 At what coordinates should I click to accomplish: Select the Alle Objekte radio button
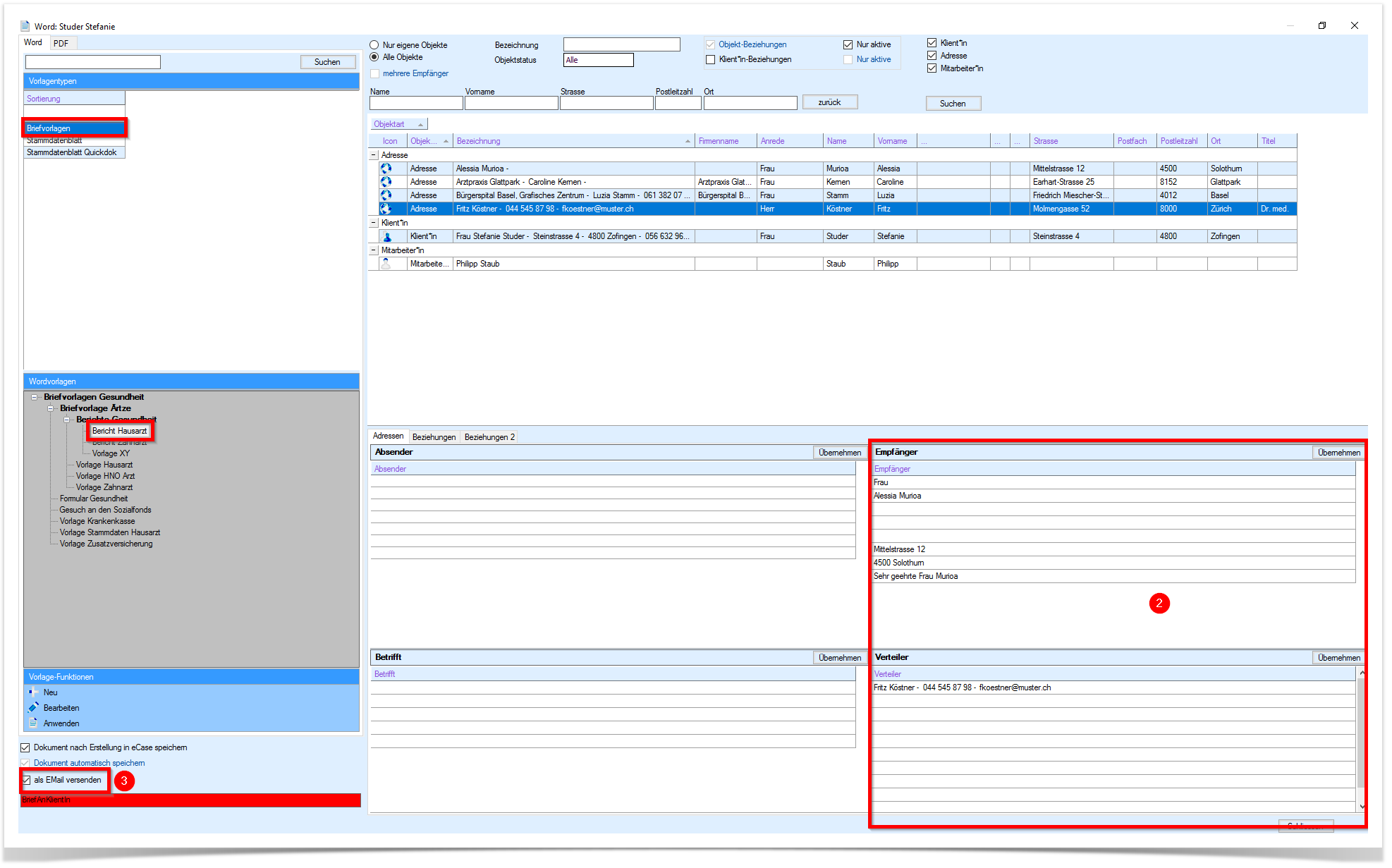click(x=374, y=57)
